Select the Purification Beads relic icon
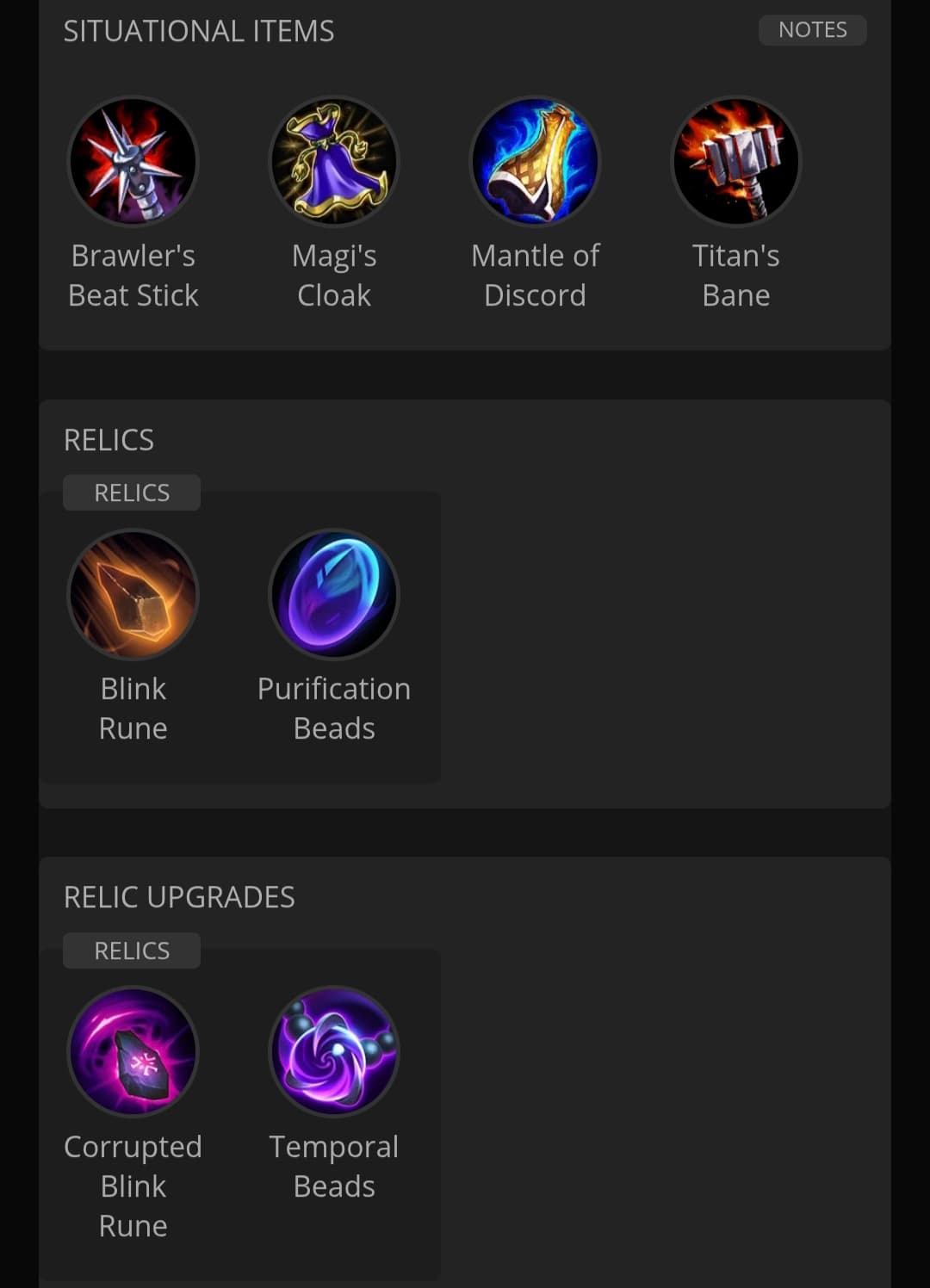The height and width of the screenshot is (1288, 930). (334, 595)
